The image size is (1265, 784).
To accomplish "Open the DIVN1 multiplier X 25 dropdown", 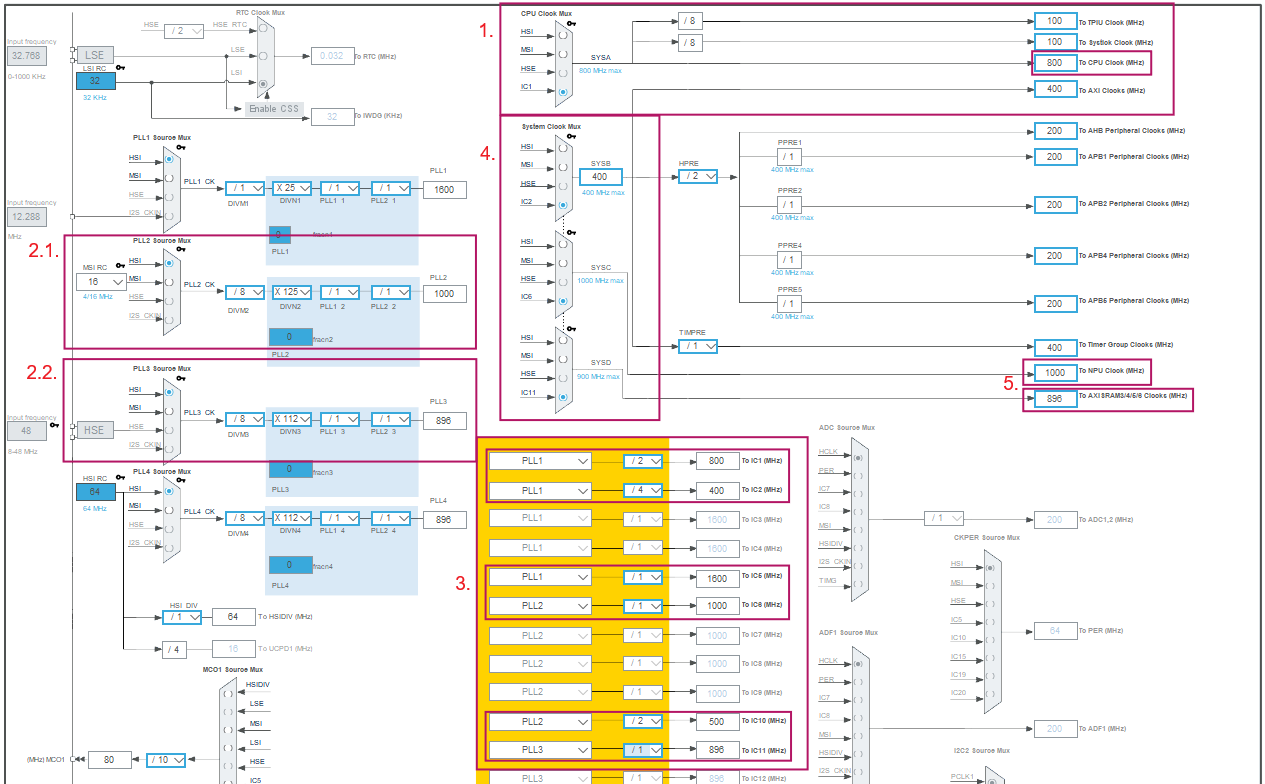I will [294, 187].
